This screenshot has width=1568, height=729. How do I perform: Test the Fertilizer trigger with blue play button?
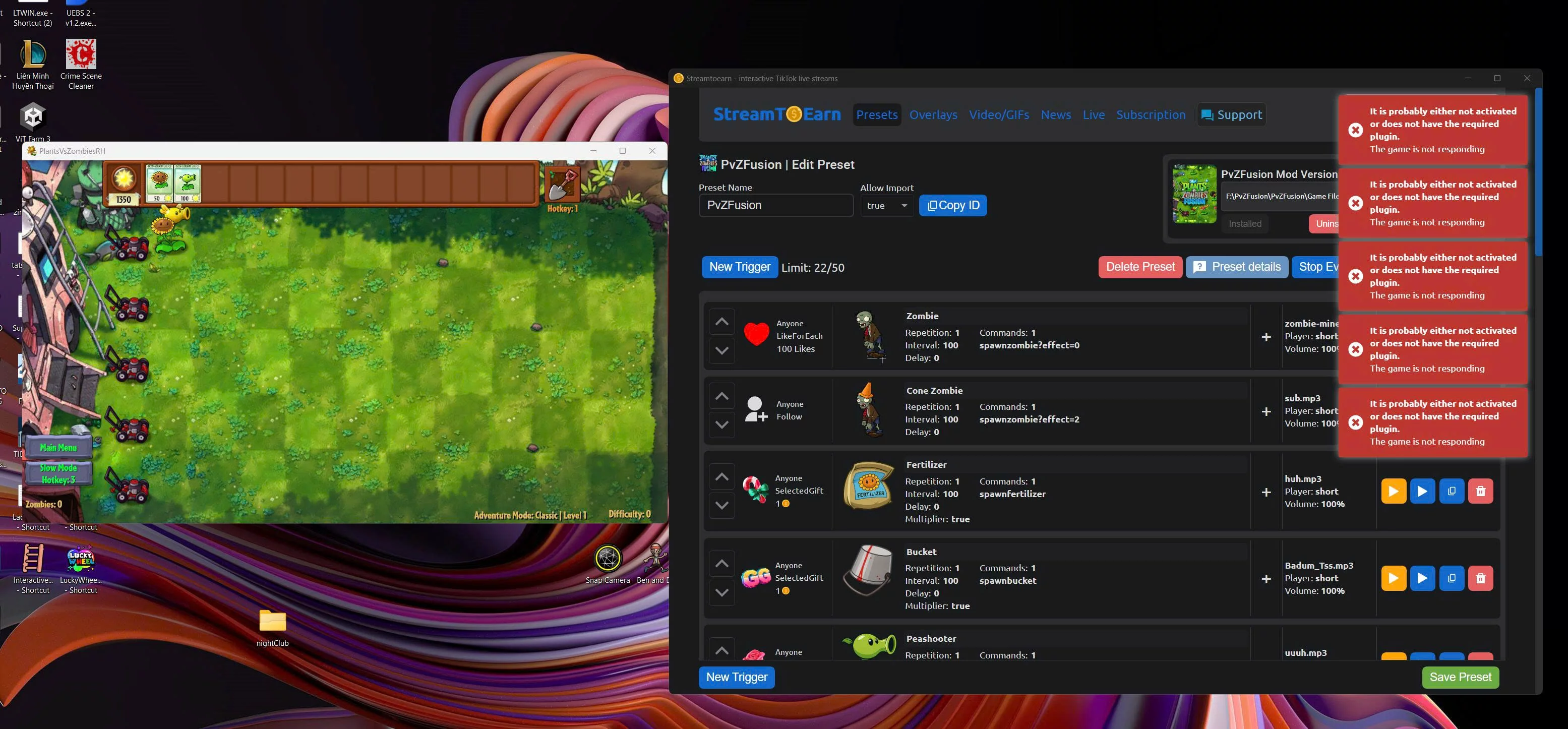tap(1422, 491)
